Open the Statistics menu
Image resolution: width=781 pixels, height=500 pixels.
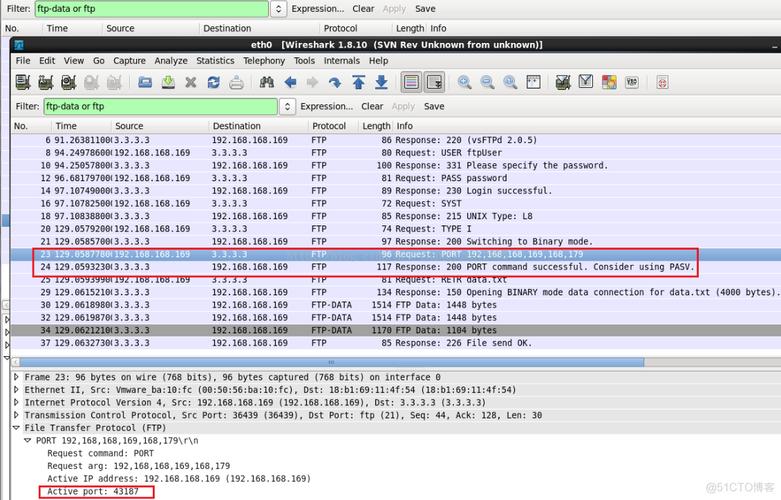pos(215,61)
